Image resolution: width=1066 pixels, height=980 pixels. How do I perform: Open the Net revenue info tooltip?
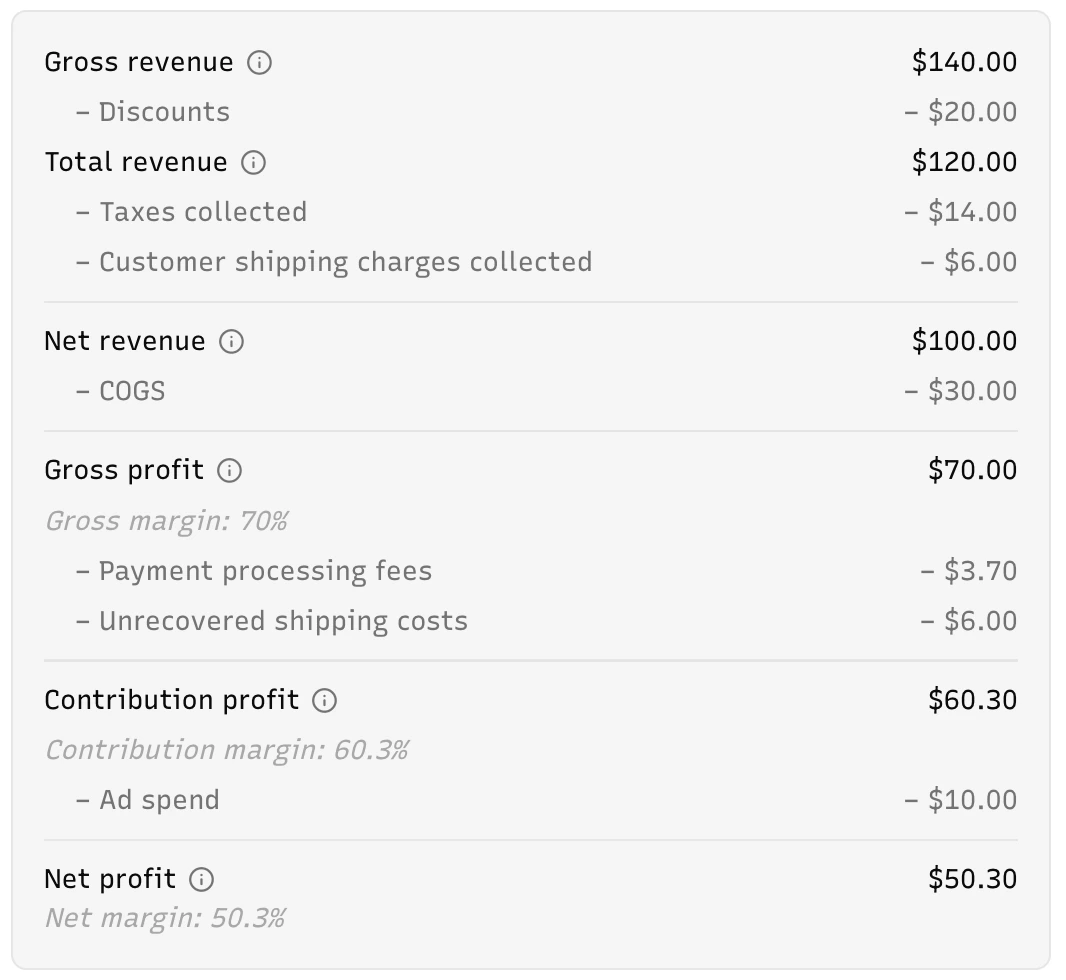coord(232,341)
